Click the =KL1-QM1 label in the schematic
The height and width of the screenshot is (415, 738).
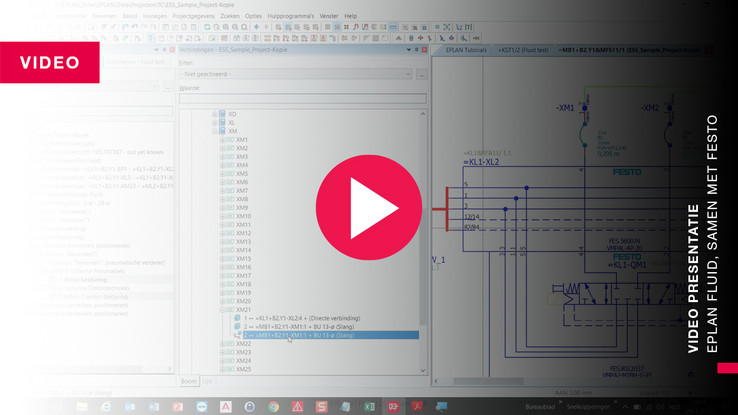pos(627,265)
